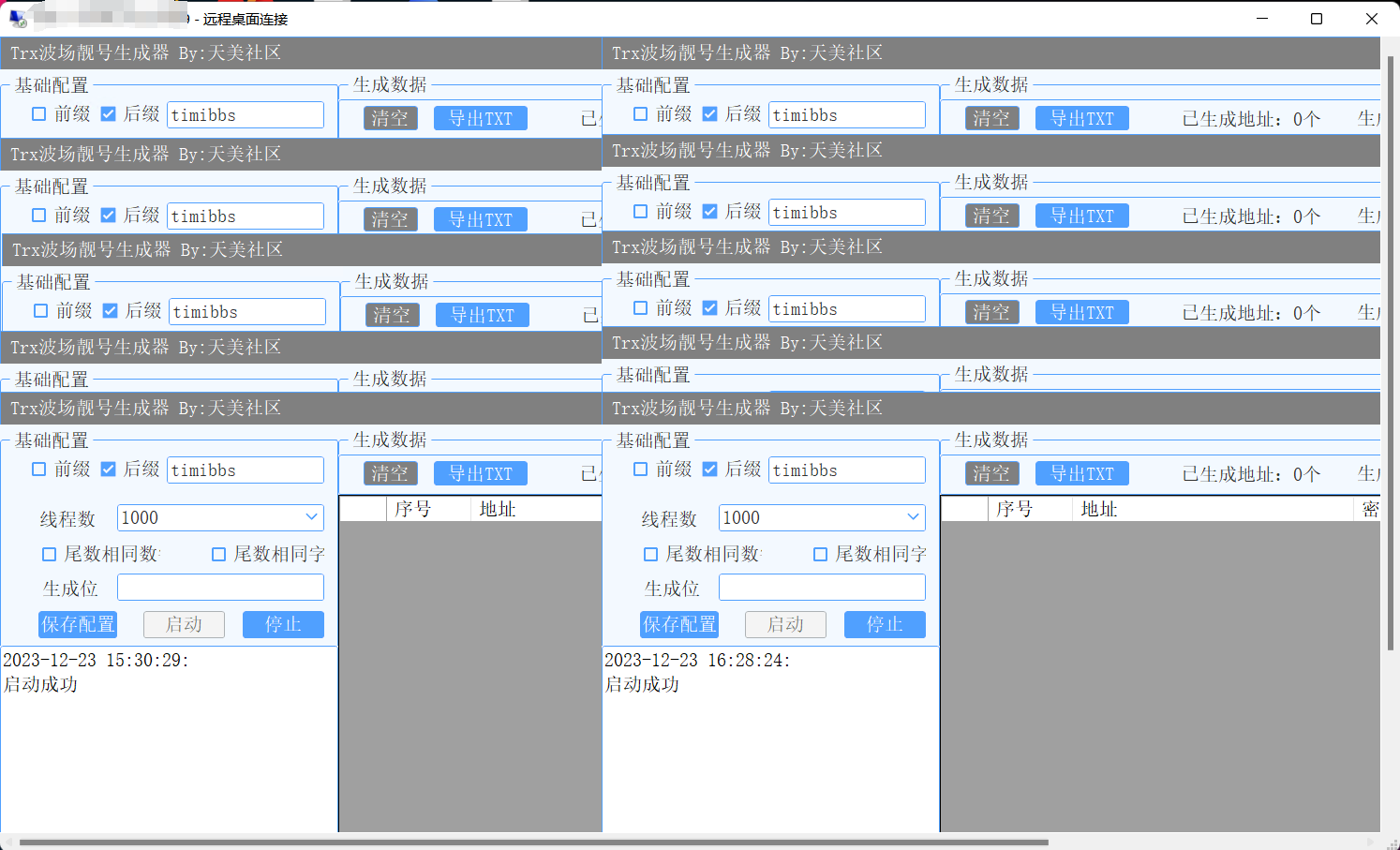Click 保存配置 in the 16:28:24 log panel
1400x850 pixels.
tap(679, 624)
